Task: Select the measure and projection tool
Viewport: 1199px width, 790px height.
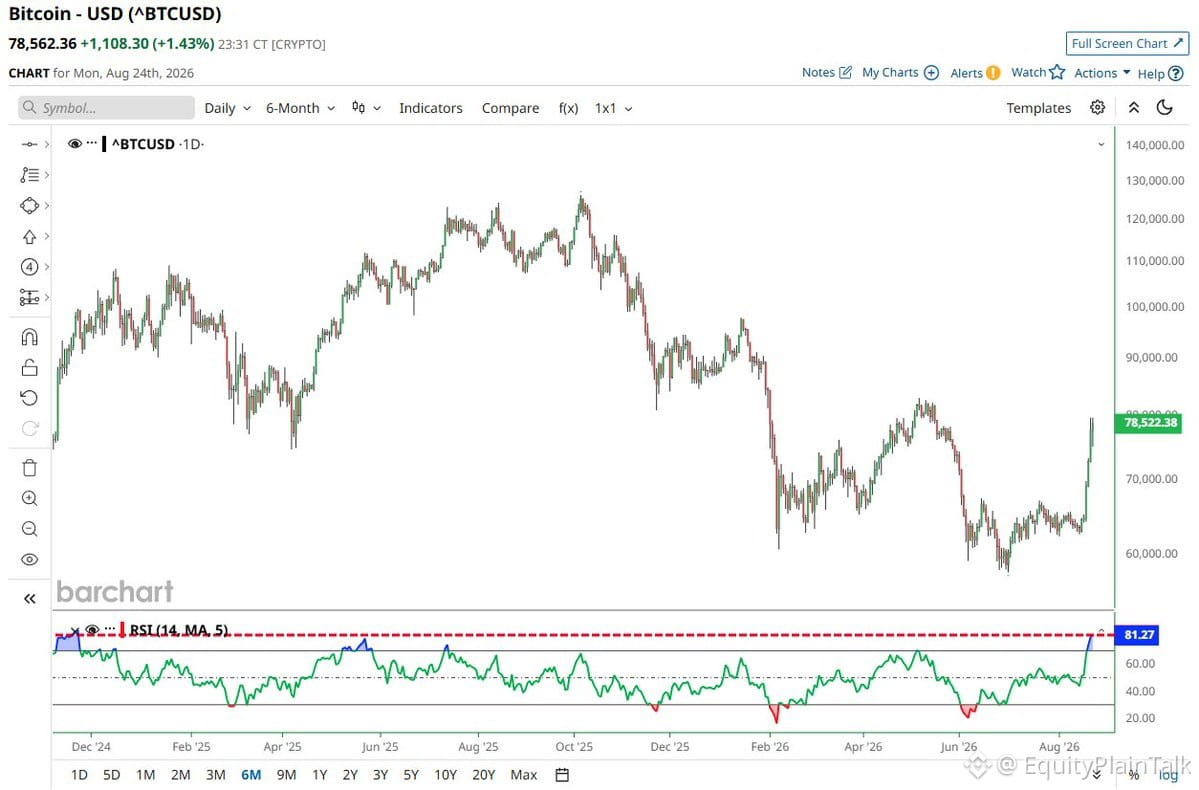Action: pyautogui.click(x=29, y=297)
